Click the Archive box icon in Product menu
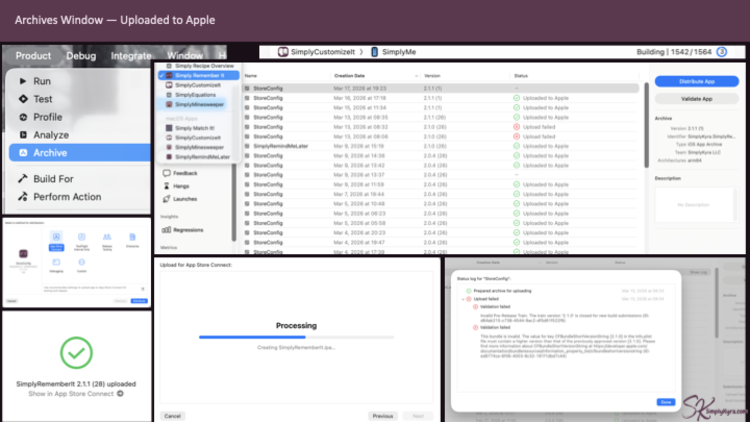The image size is (750, 422). [x=23, y=153]
